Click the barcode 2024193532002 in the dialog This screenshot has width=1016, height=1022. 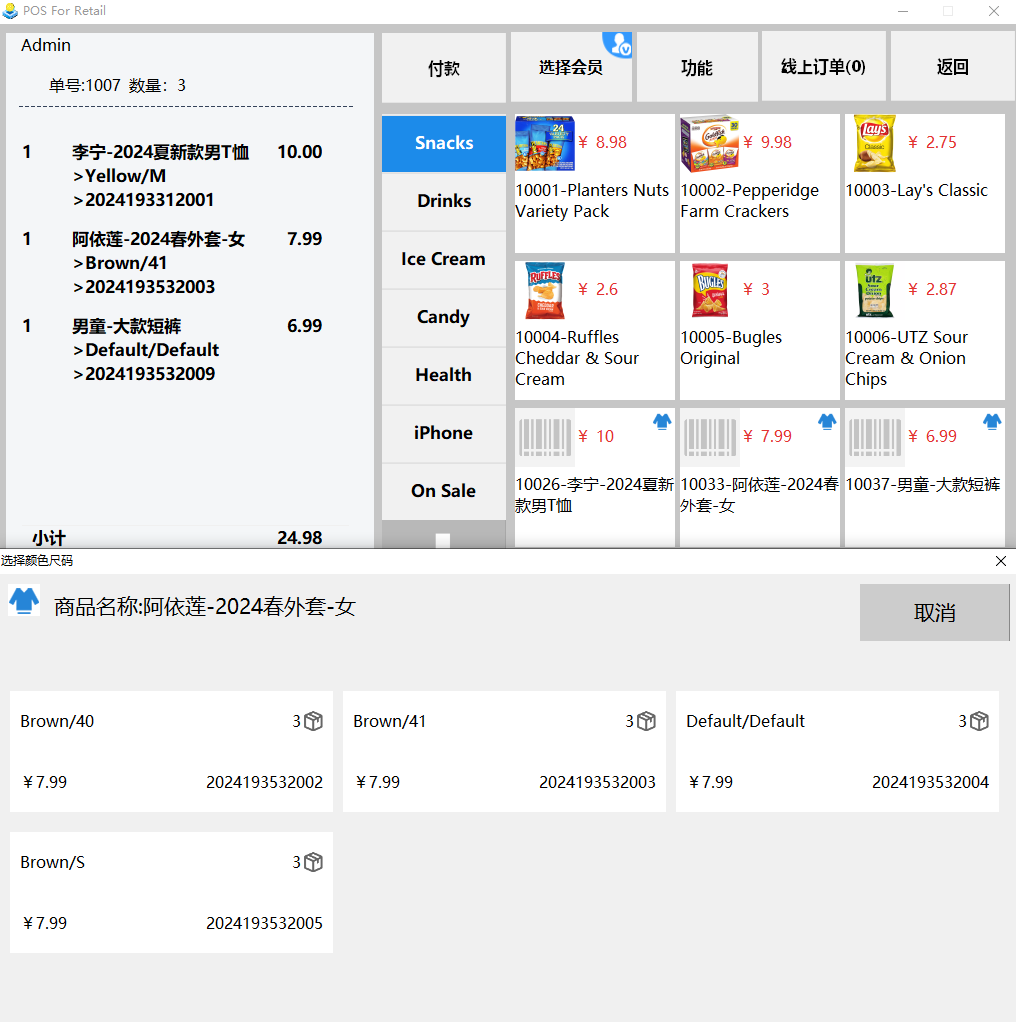(265, 782)
